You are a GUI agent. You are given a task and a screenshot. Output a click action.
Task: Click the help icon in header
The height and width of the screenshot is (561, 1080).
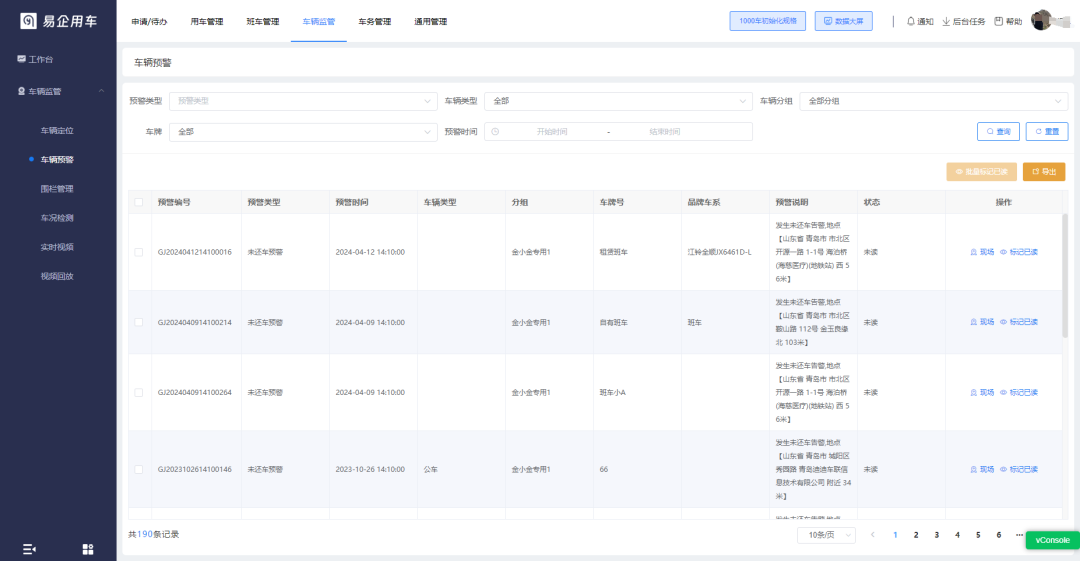click(998, 21)
